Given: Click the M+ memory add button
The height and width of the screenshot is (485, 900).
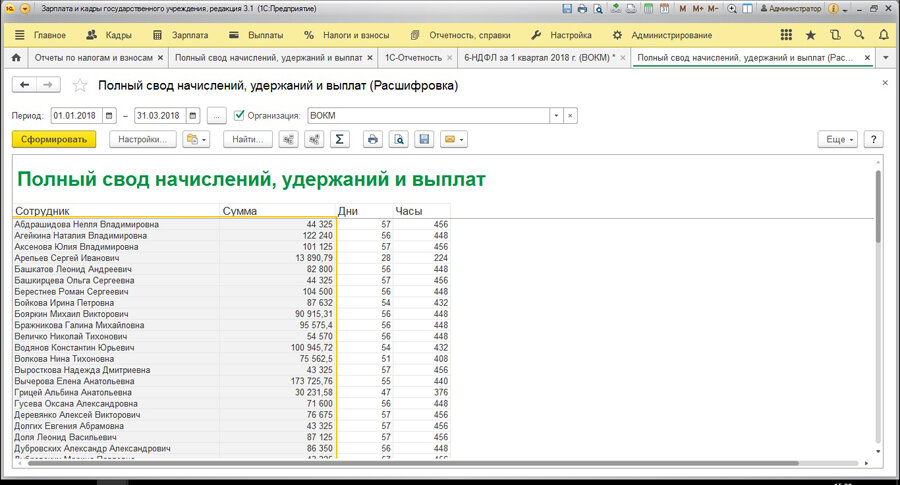Looking at the screenshot, I should [697, 9].
